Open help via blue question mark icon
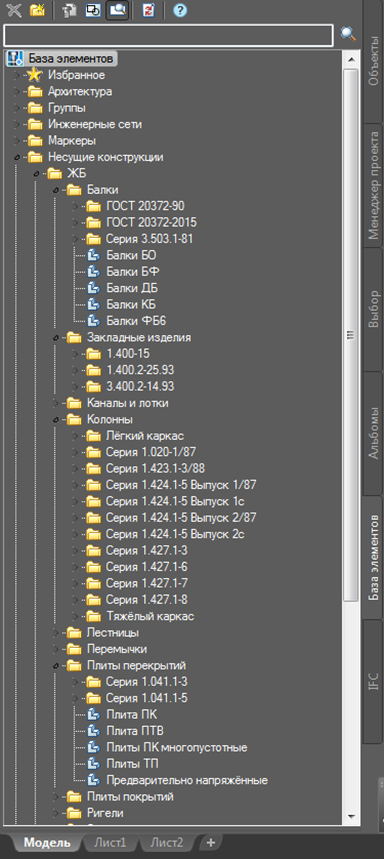The image size is (384, 859). 180,10
